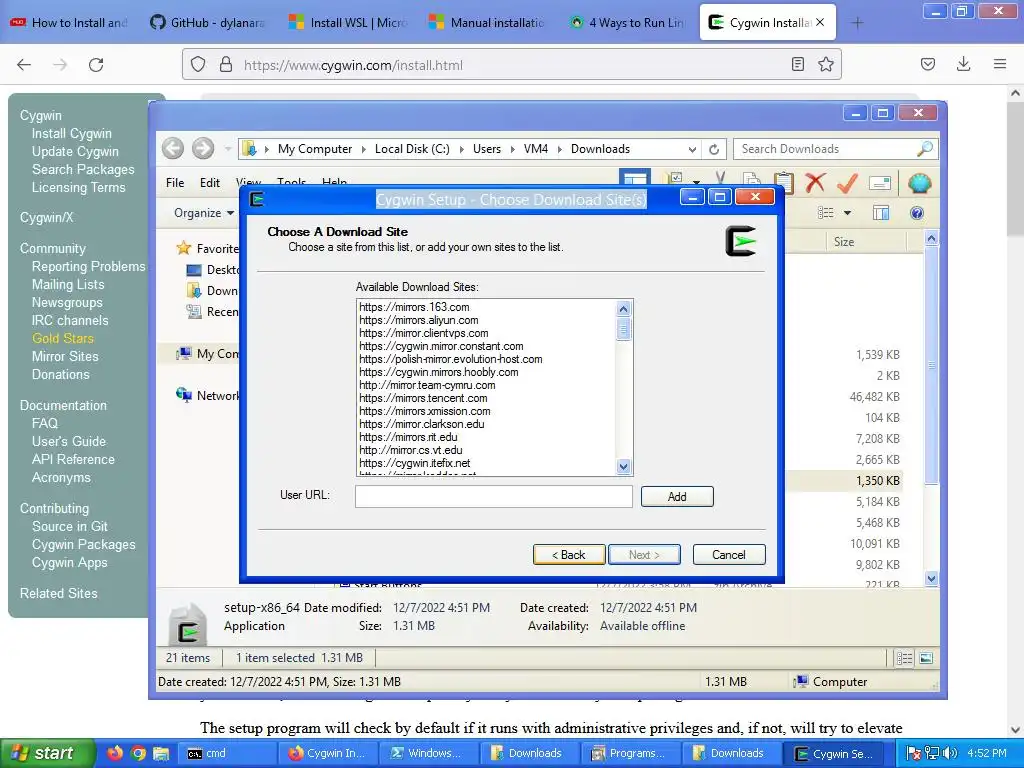Launch Firefox from the quick launch bar
This screenshot has width=1024, height=768.
pos(115,753)
